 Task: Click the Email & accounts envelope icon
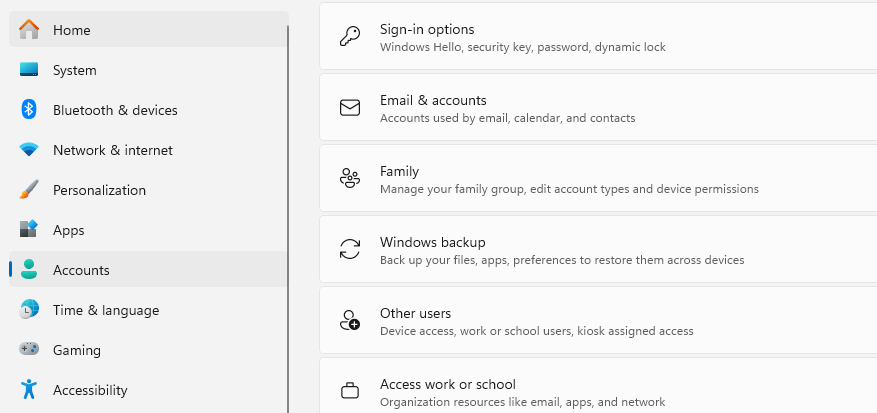pos(350,108)
